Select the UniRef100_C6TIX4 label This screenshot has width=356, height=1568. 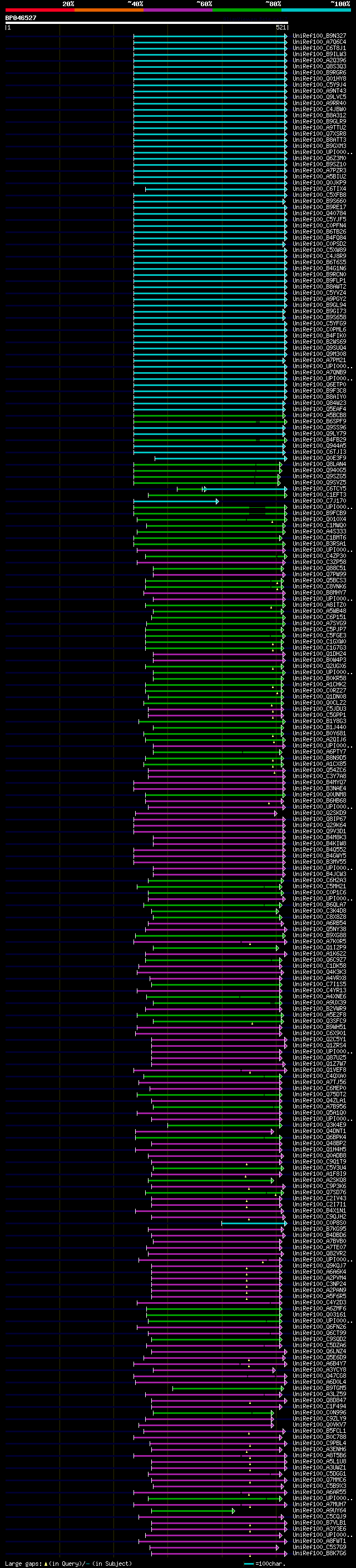pyautogui.click(x=319, y=188)
